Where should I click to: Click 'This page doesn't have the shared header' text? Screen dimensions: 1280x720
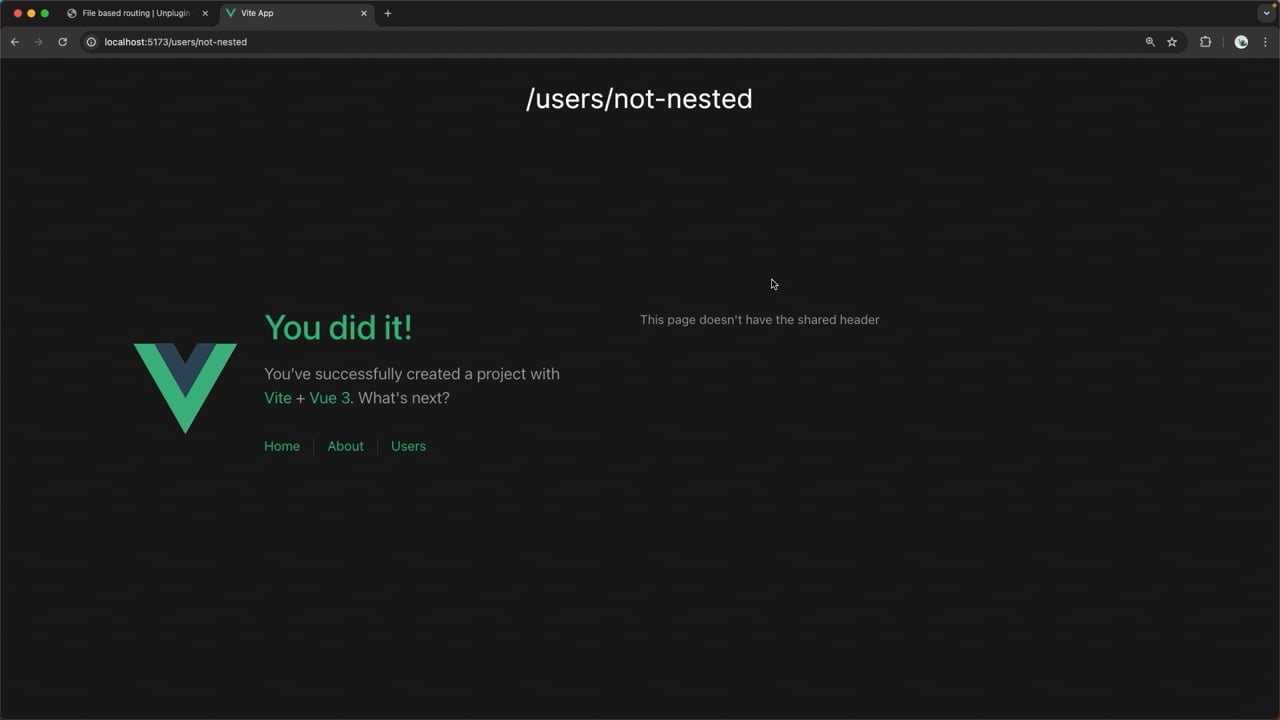pos(760,320)
